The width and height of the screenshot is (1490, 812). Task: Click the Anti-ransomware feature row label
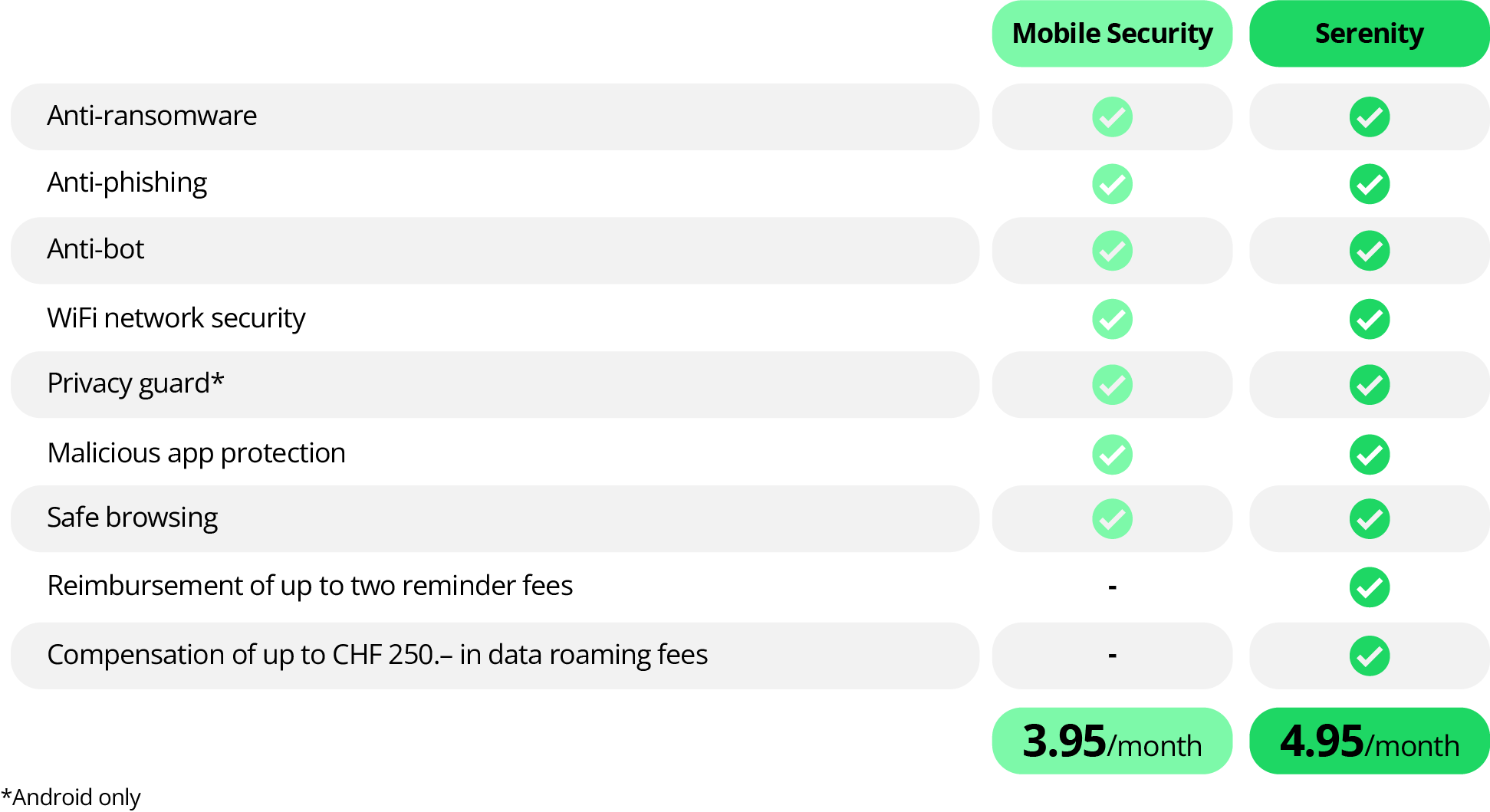point(152,116)
